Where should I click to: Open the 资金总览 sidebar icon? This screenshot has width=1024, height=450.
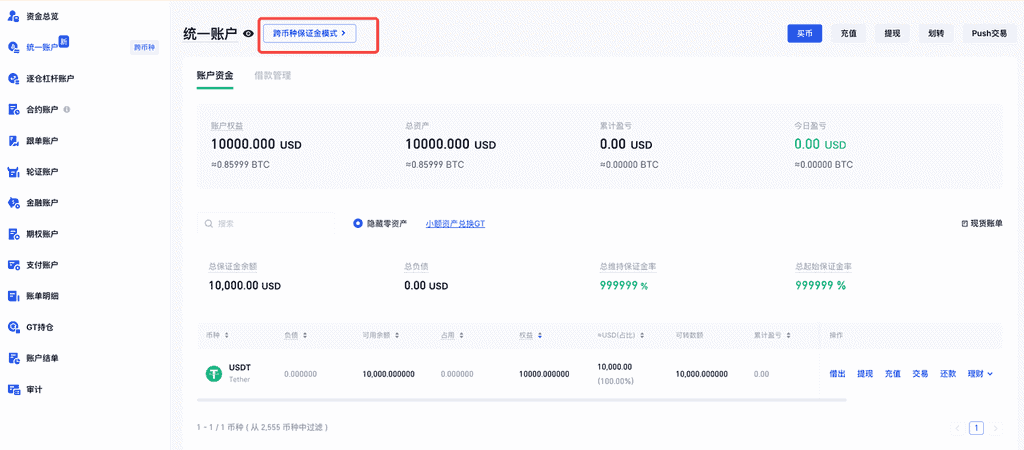pyautogui.click(x=14, y=16)
